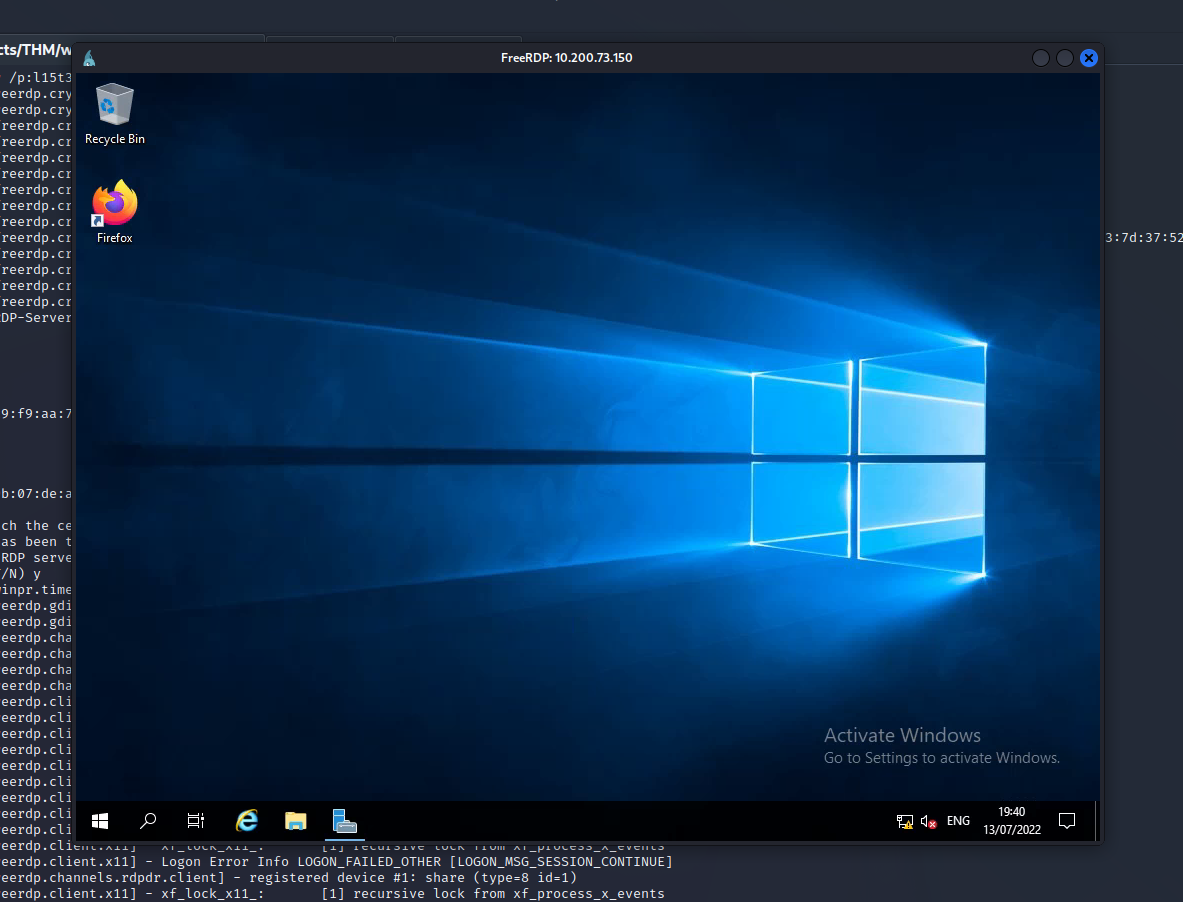Minimize the FreeRDP window
This screenshot has height=902, width=1183.
(x=1040, y=58)
